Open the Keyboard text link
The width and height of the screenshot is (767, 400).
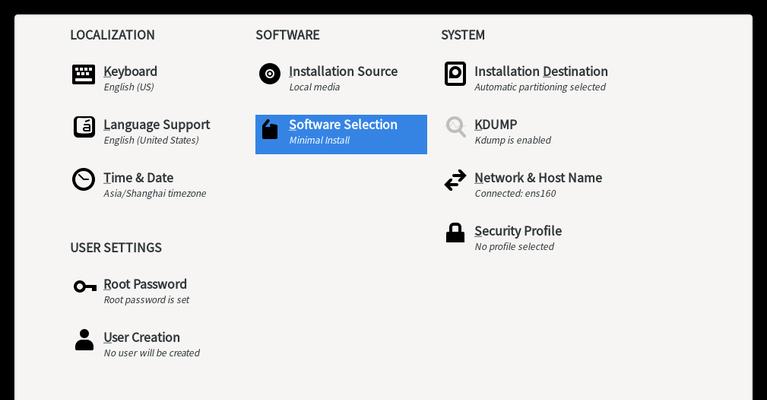[130, 71]
